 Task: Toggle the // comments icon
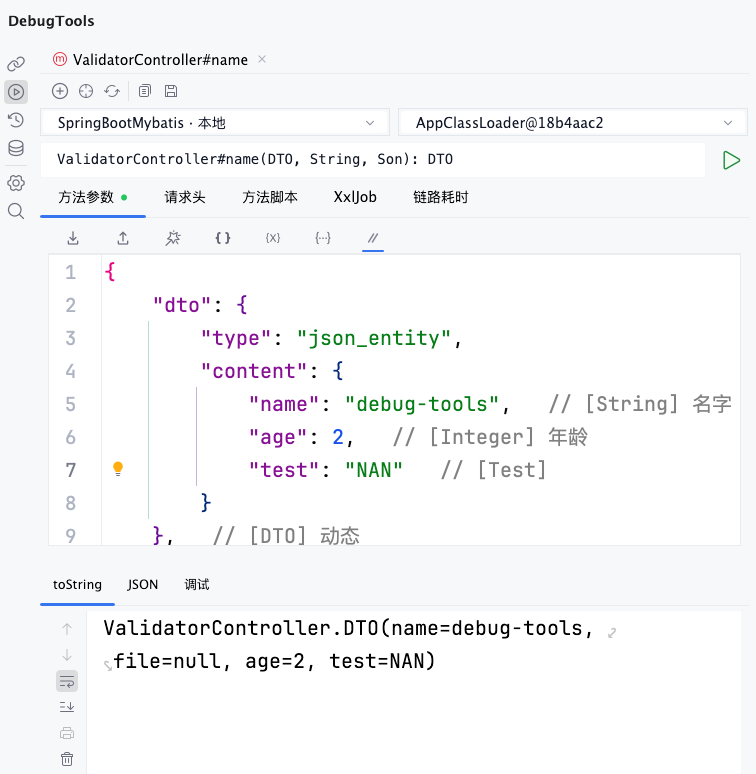[373, 238]
